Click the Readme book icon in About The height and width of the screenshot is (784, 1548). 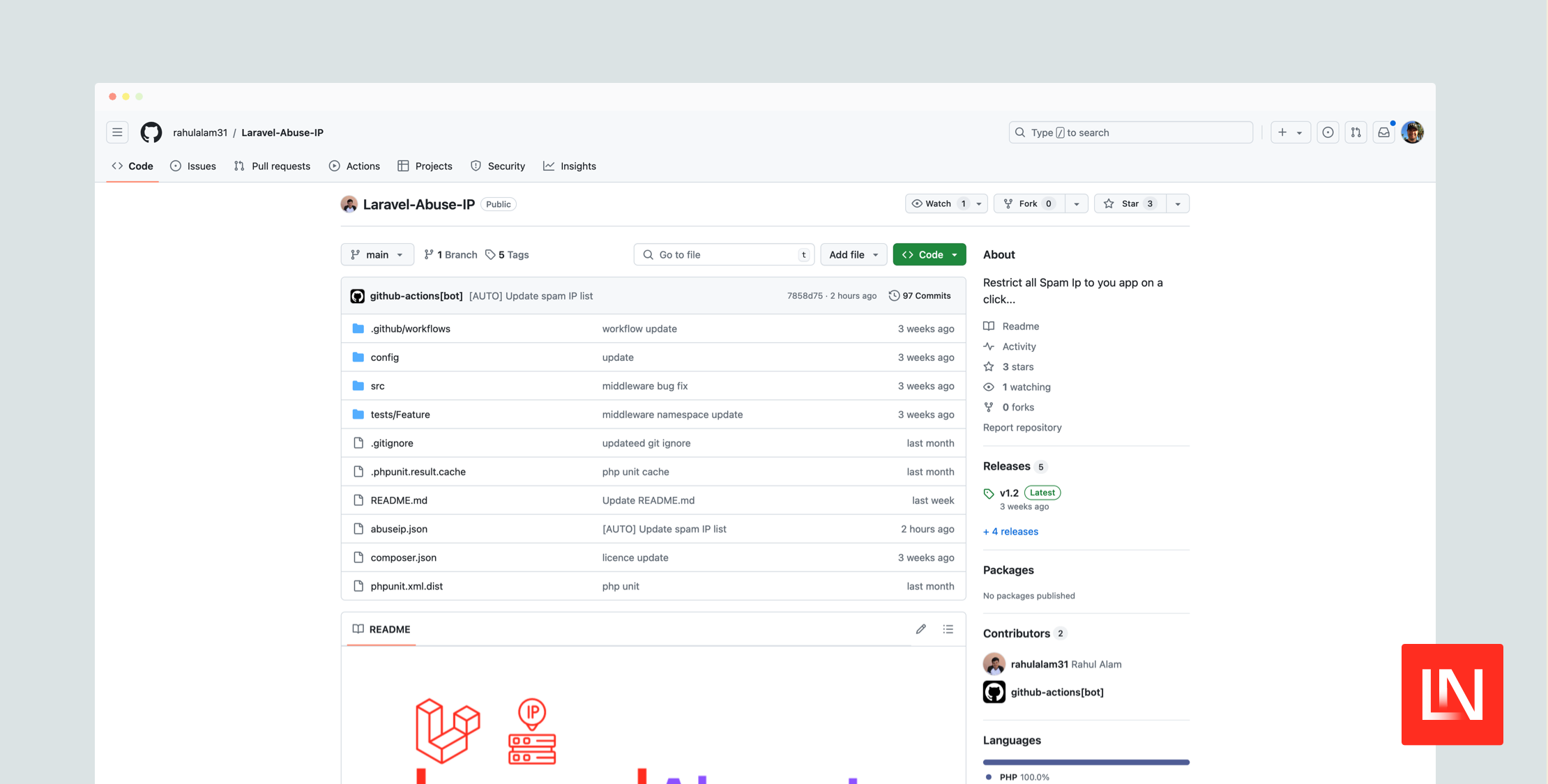[x=989, y=326]
